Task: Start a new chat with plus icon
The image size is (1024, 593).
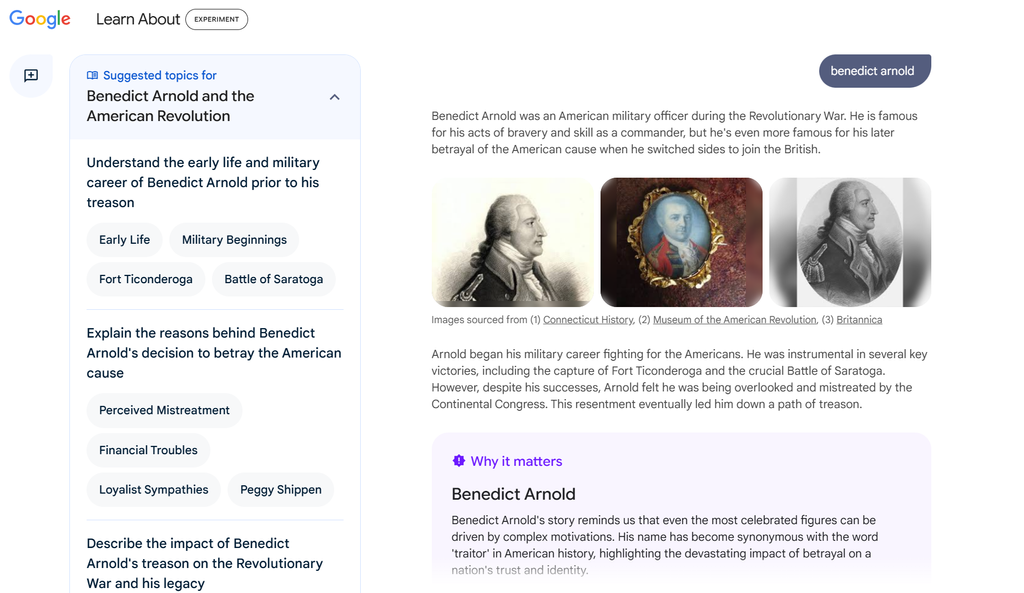Action: (x=31, y=76)
